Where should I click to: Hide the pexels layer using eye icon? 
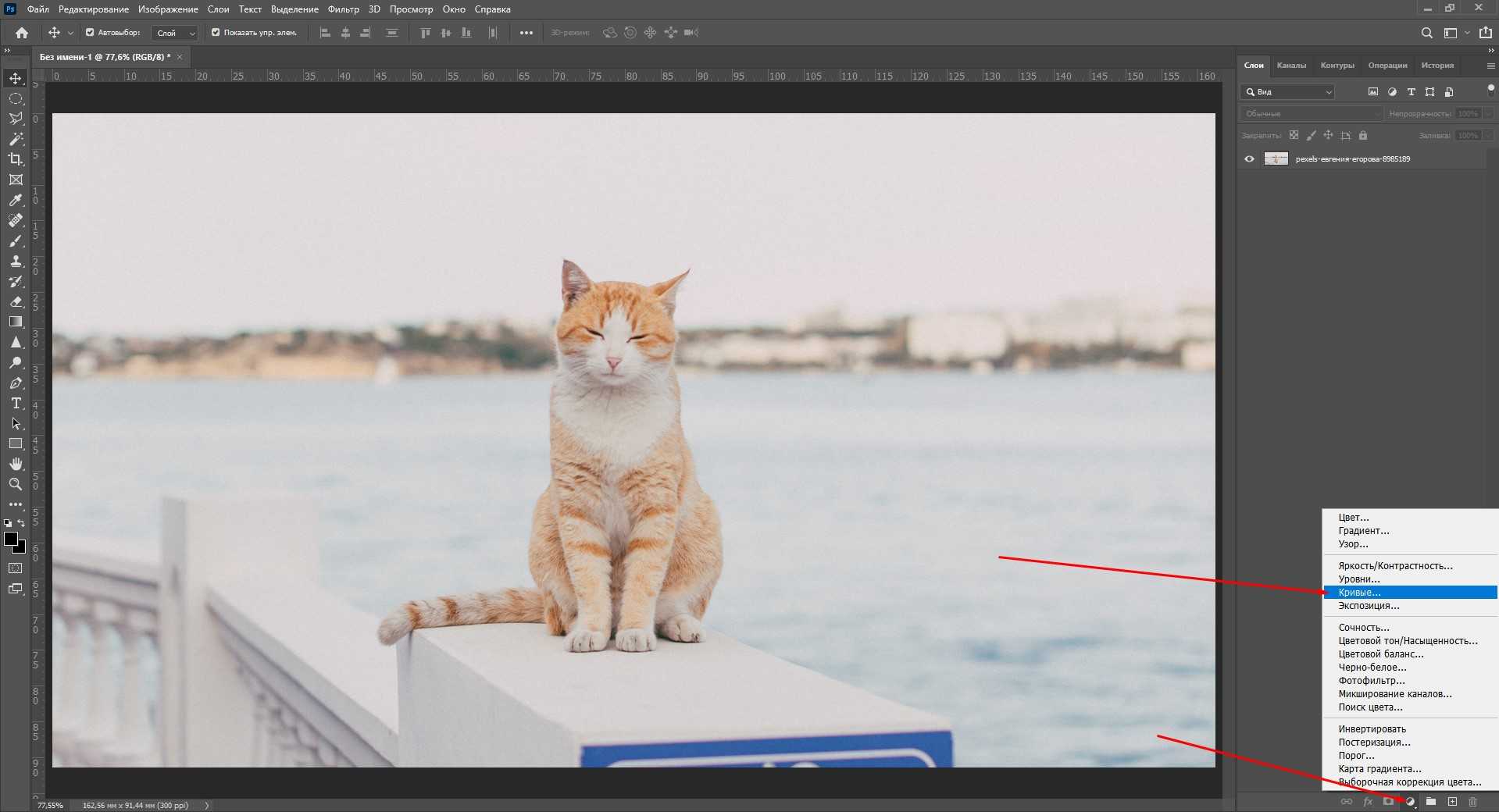(1249, 159)
